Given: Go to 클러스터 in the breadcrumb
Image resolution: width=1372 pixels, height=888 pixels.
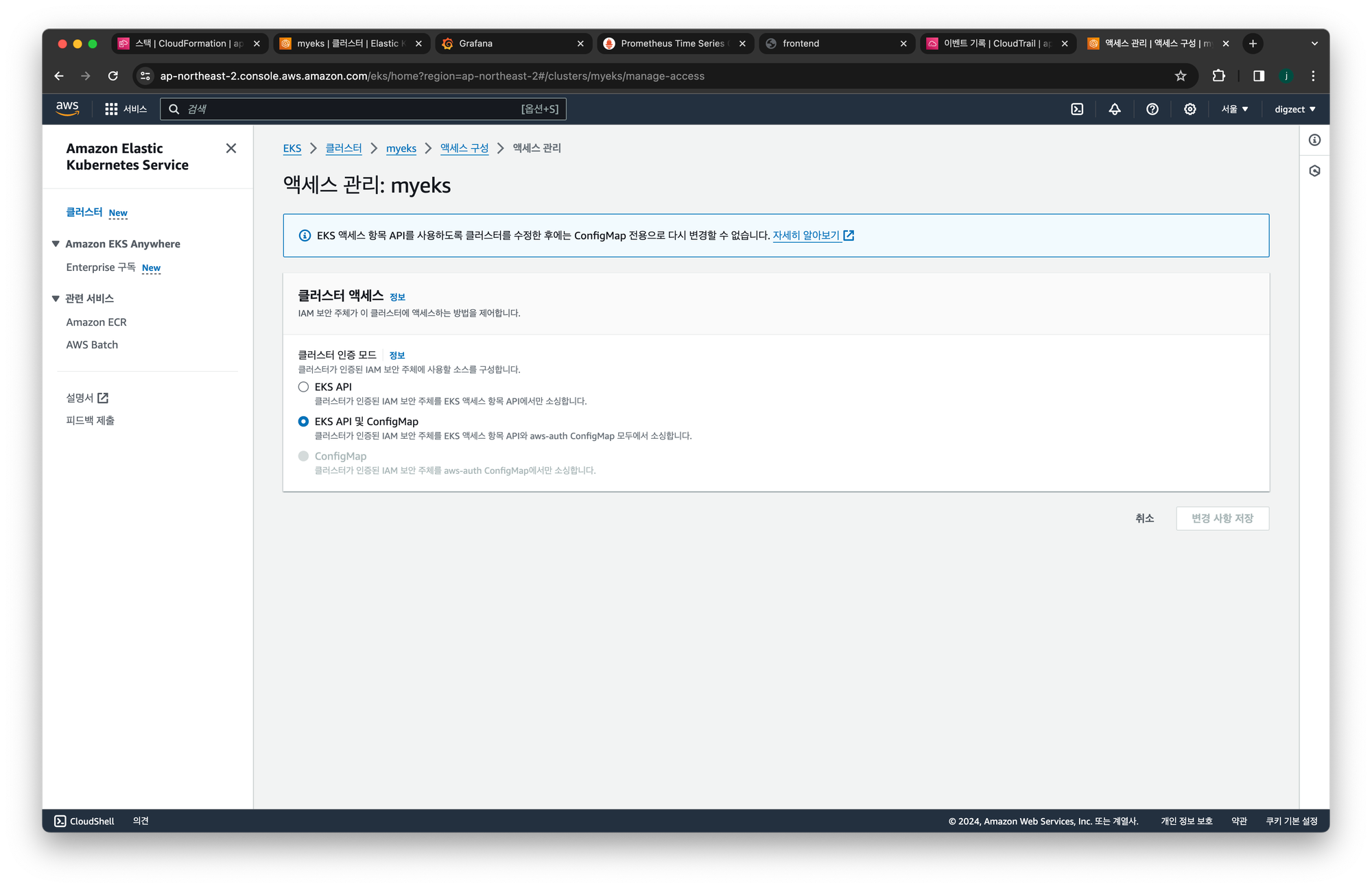Looking at the screenshot, I should click(344, 148).
